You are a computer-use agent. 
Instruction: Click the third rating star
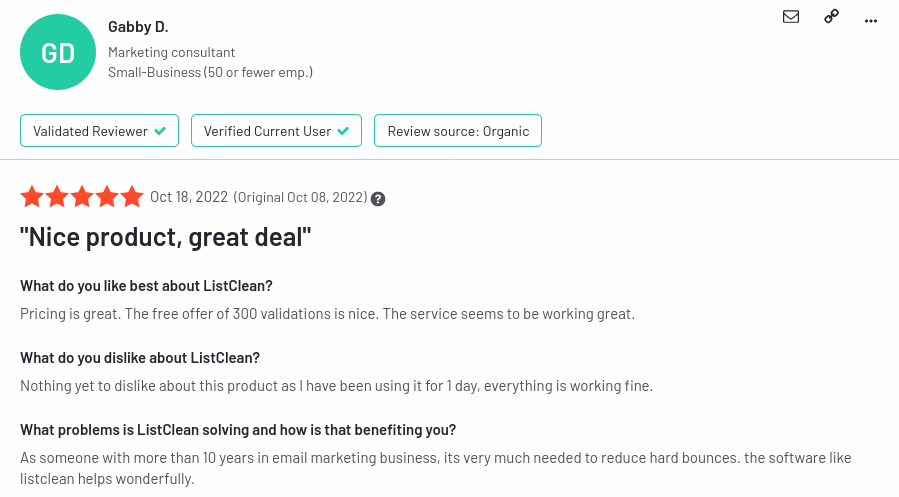click(82, 197)
